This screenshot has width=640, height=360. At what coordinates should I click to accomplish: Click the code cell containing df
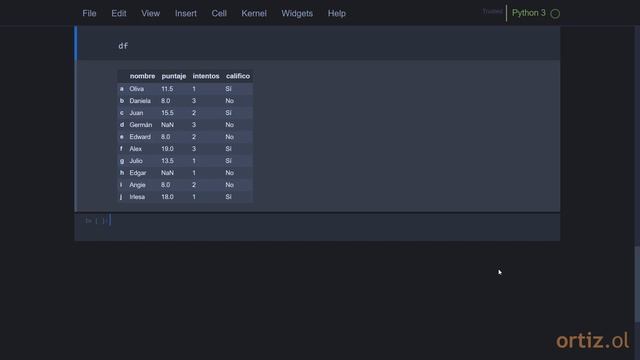pyautogui.click(x=318, y=44)
